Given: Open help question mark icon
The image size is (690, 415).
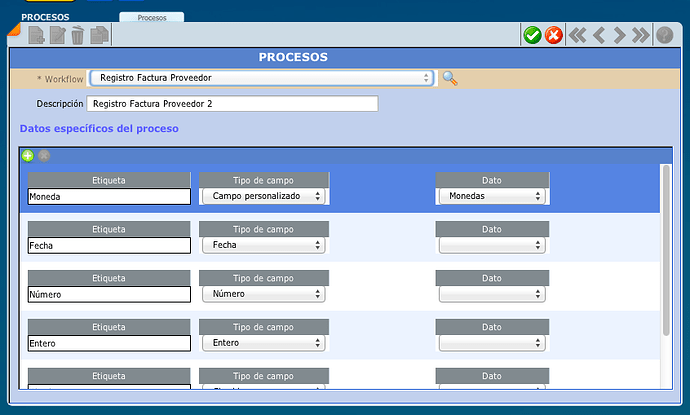Looking at the screenshot, I should coord(664,35).
